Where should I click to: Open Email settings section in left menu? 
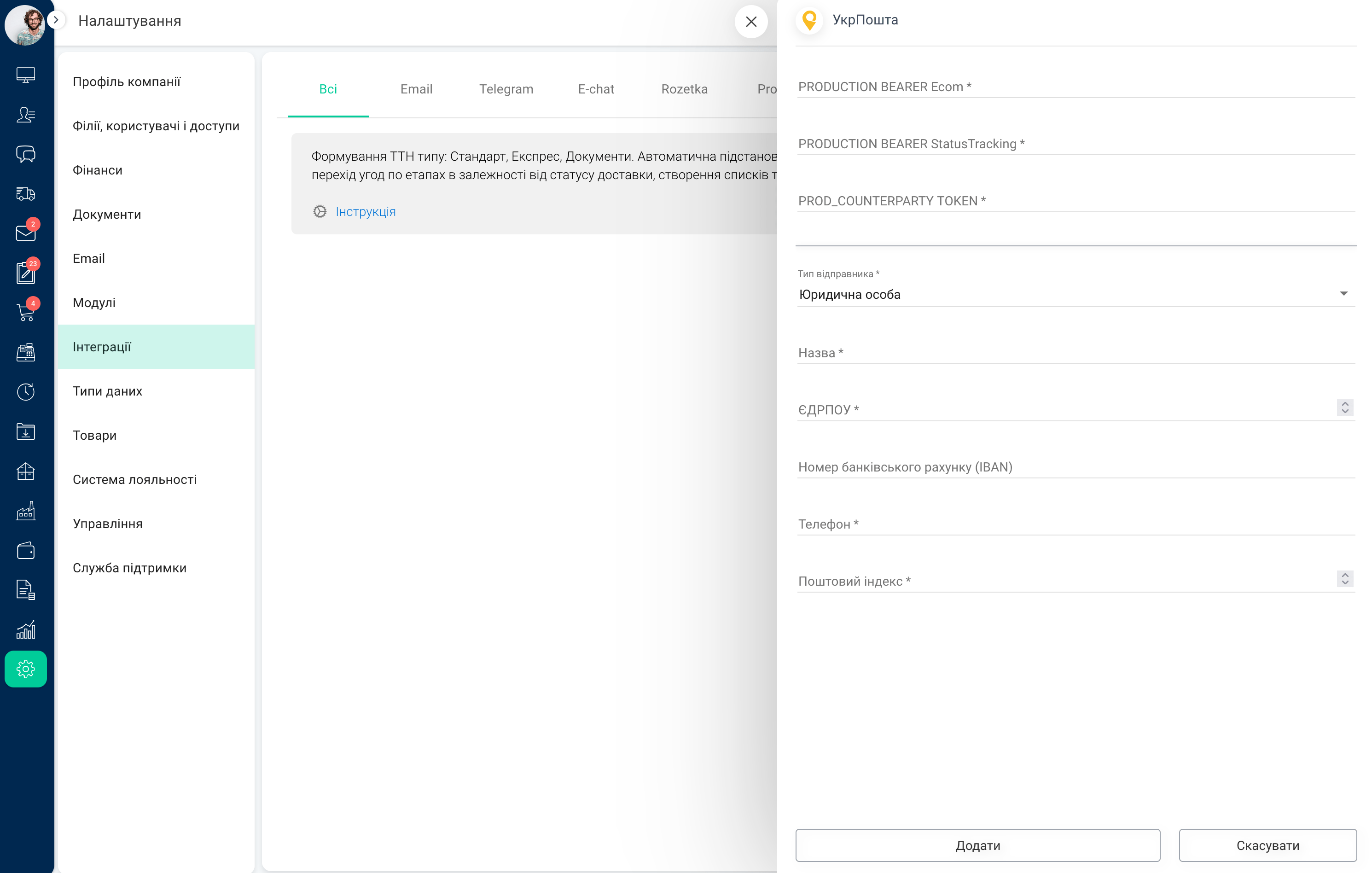click(x=156, y=258)
